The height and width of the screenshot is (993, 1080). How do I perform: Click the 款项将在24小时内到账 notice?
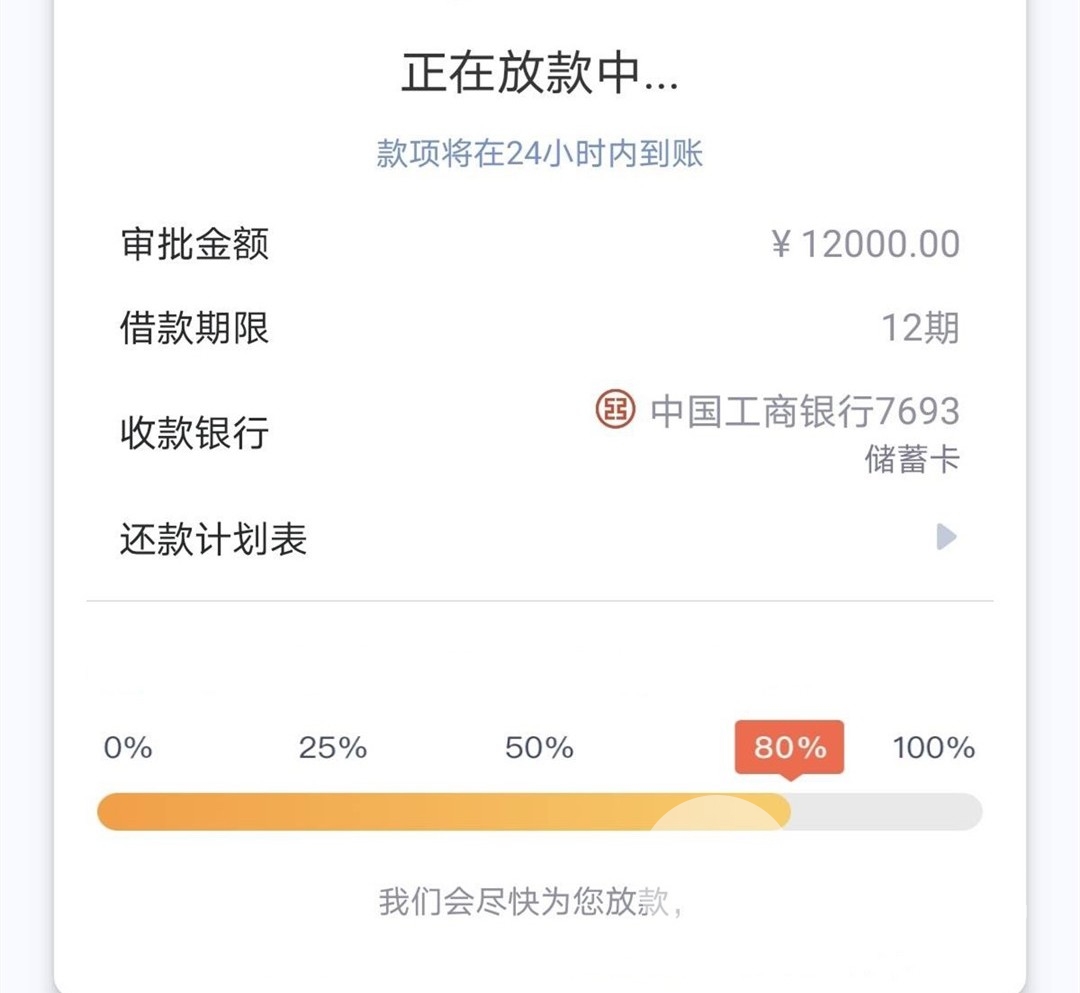pos(539,154)
